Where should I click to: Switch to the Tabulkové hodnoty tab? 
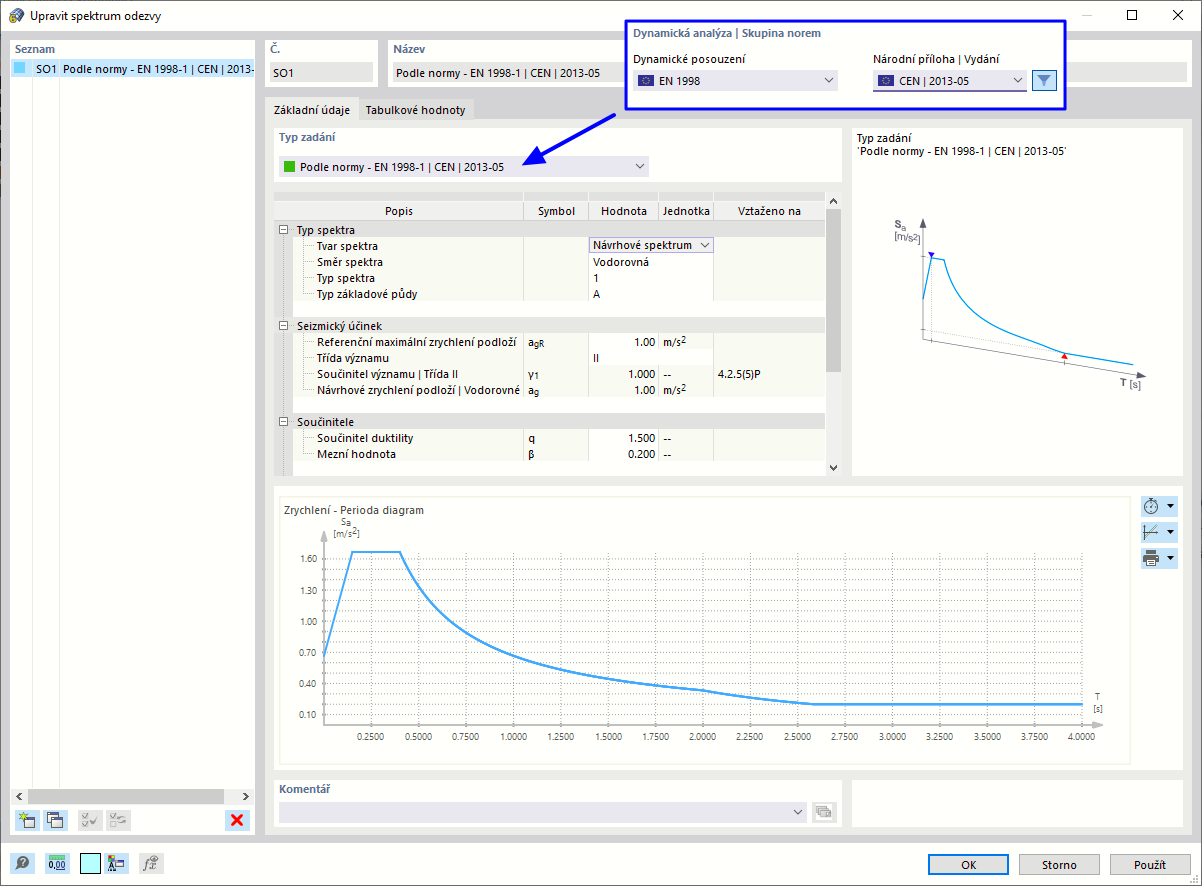pos(415,110)
